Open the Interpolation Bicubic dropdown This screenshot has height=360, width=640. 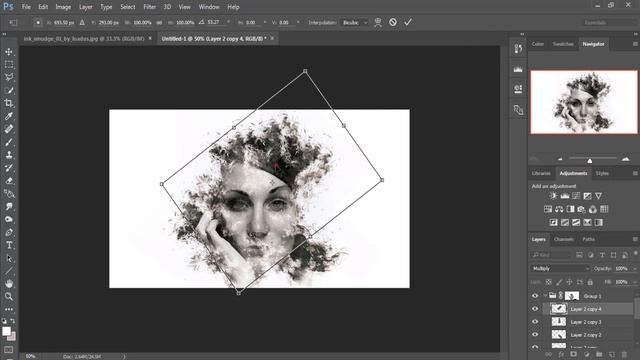pos(354,23)
